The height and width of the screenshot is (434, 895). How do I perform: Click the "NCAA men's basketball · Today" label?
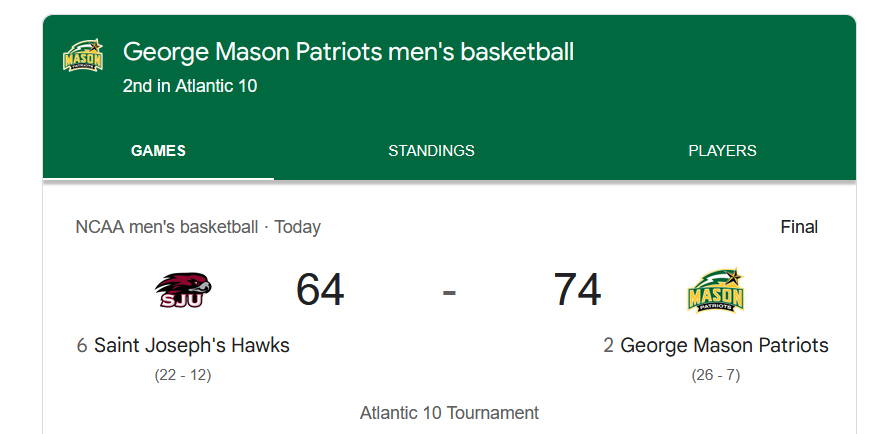pos(198,227)
